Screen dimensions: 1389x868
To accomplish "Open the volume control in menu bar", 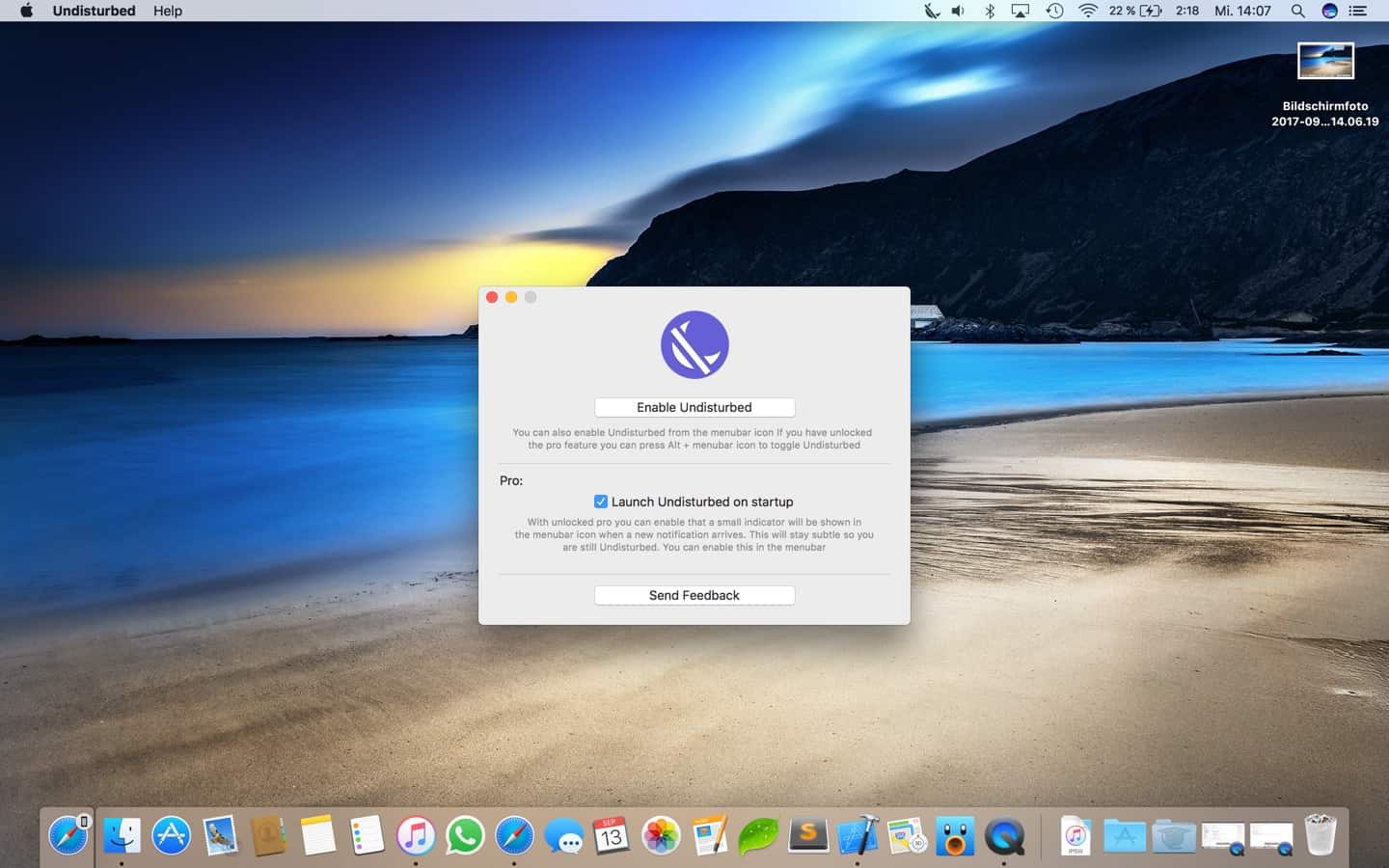I will 958,11.
